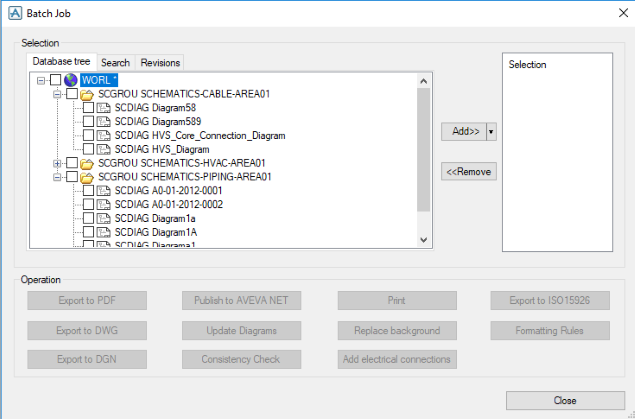This screenshot has height=419, width=635.
Task: Click the tree scrollbar down arrow
Action: click(423, 240)
